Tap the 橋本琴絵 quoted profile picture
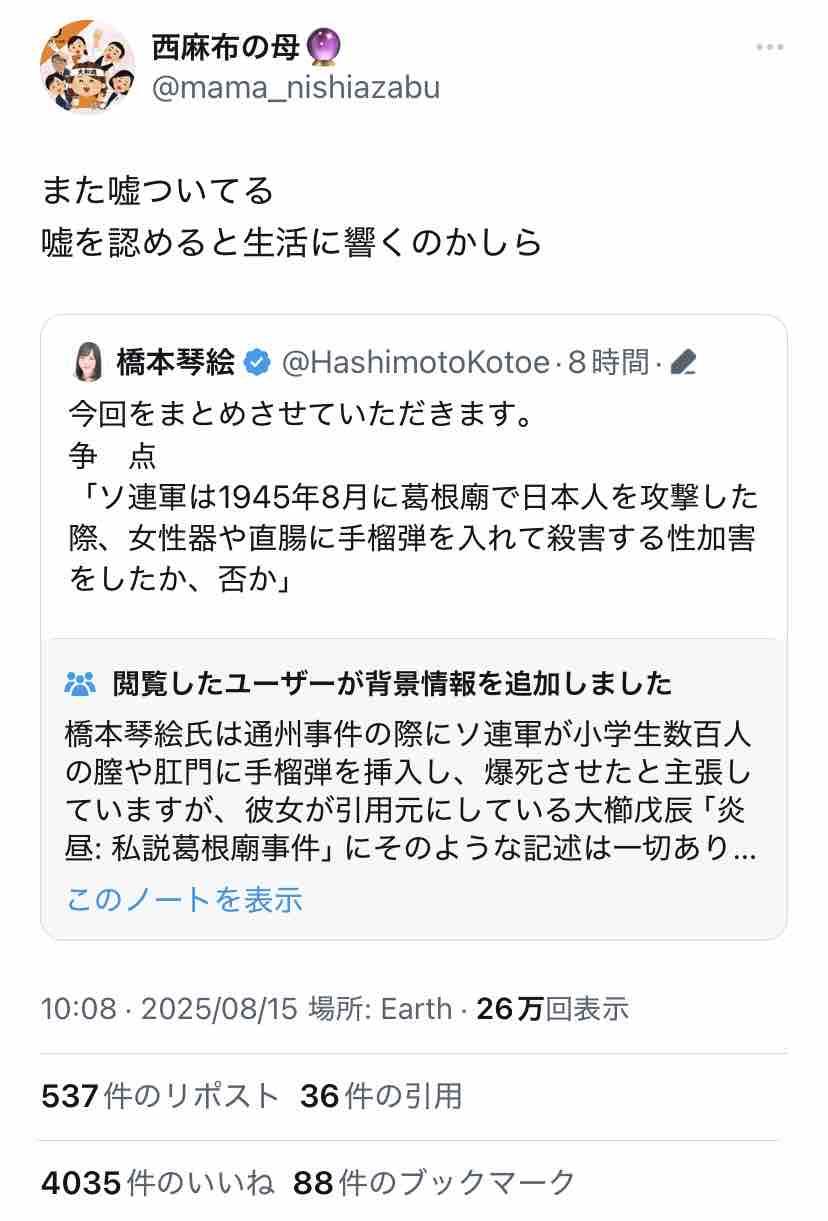Screen dimensions: 828x1221 (87, 363)
